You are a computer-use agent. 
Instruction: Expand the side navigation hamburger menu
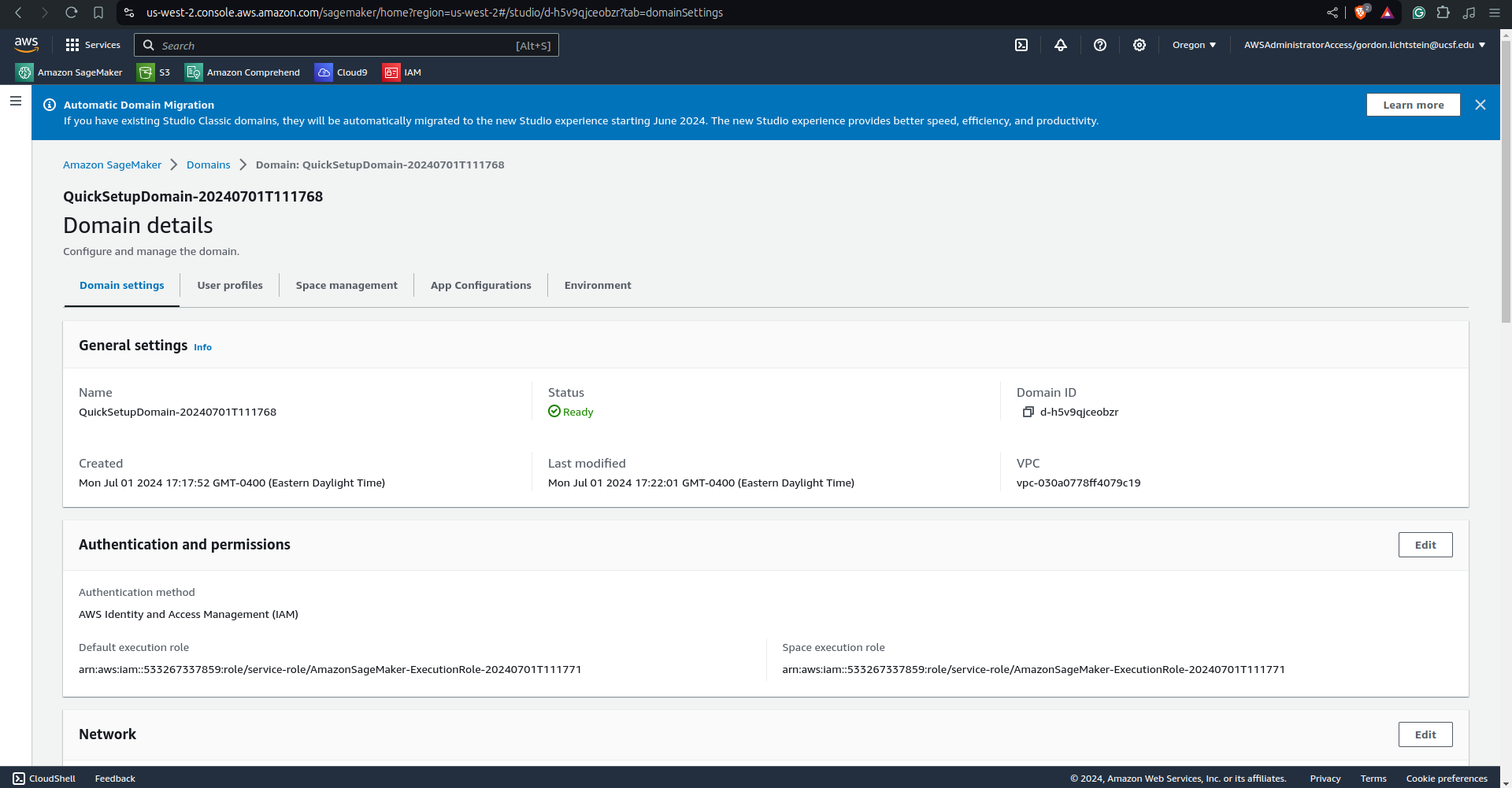click(16, 101)
